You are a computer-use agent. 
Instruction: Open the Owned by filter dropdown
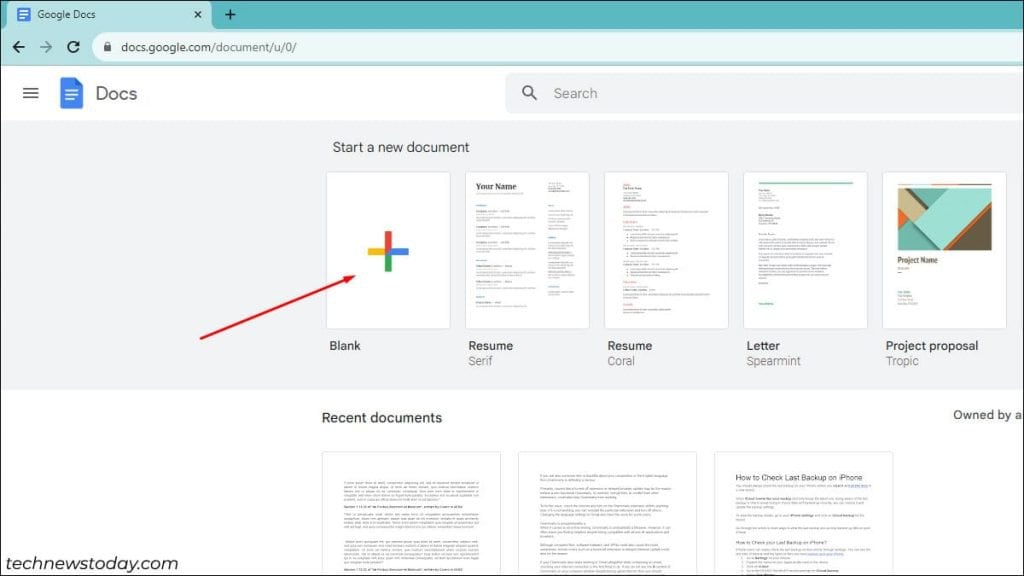pos(987,415)
